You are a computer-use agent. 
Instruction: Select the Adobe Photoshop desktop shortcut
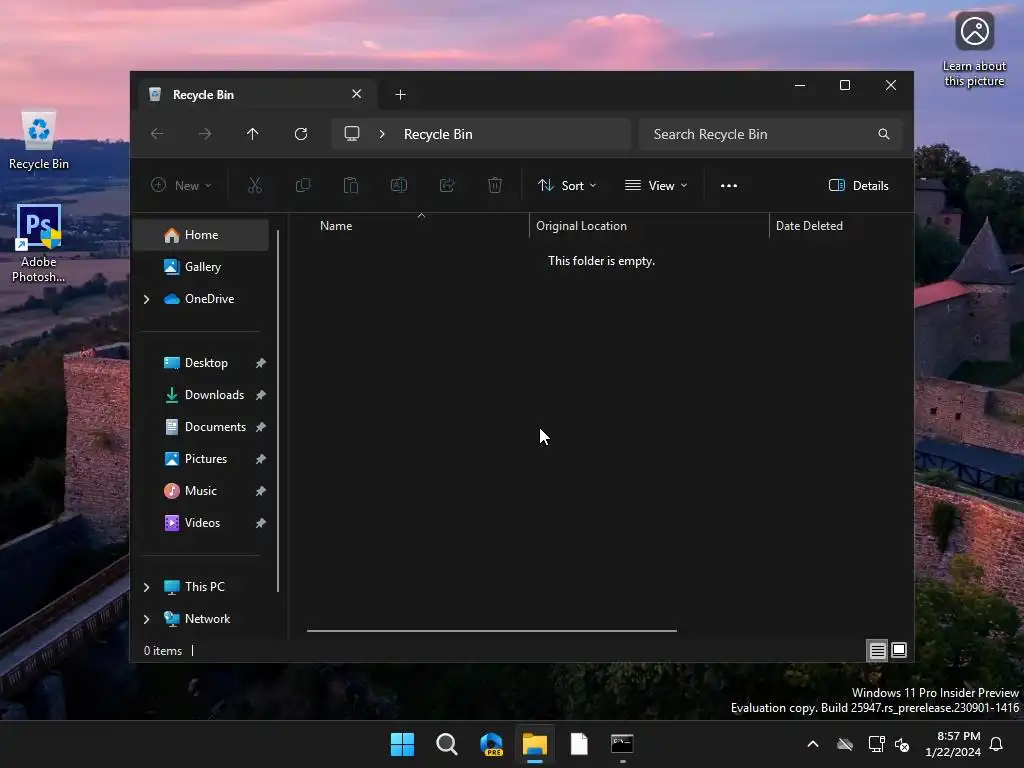(39, 244)
